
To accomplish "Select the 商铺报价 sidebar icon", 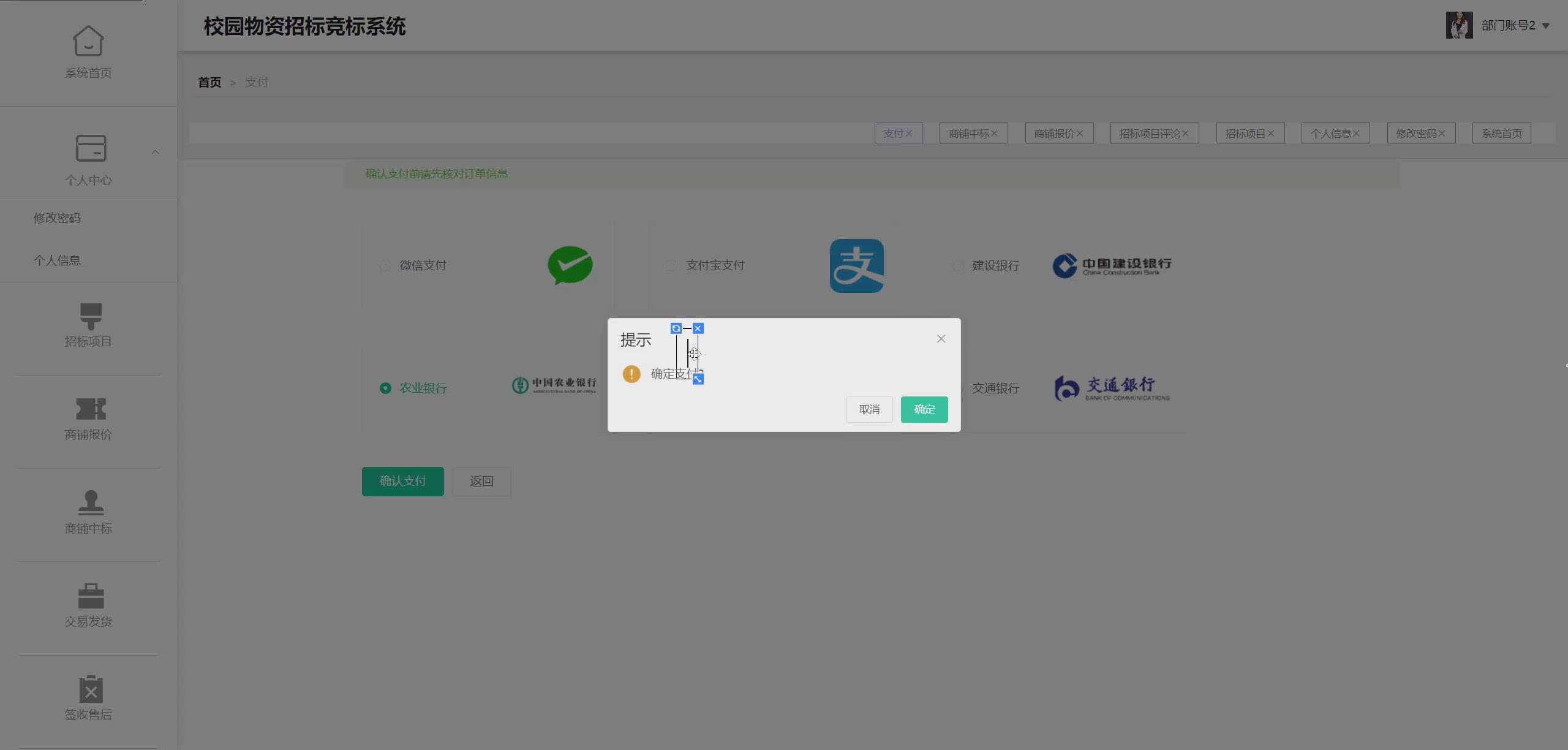I will point(90,409).
